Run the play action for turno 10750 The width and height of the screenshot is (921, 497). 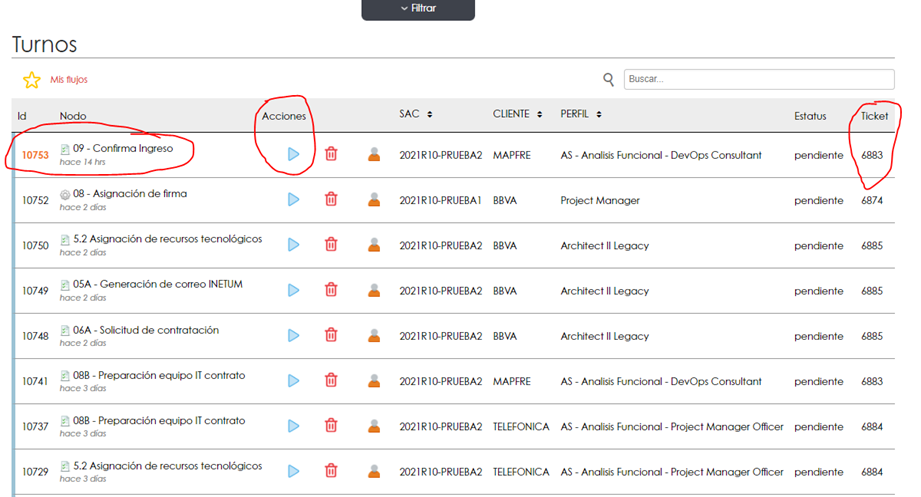coord(294,245)
